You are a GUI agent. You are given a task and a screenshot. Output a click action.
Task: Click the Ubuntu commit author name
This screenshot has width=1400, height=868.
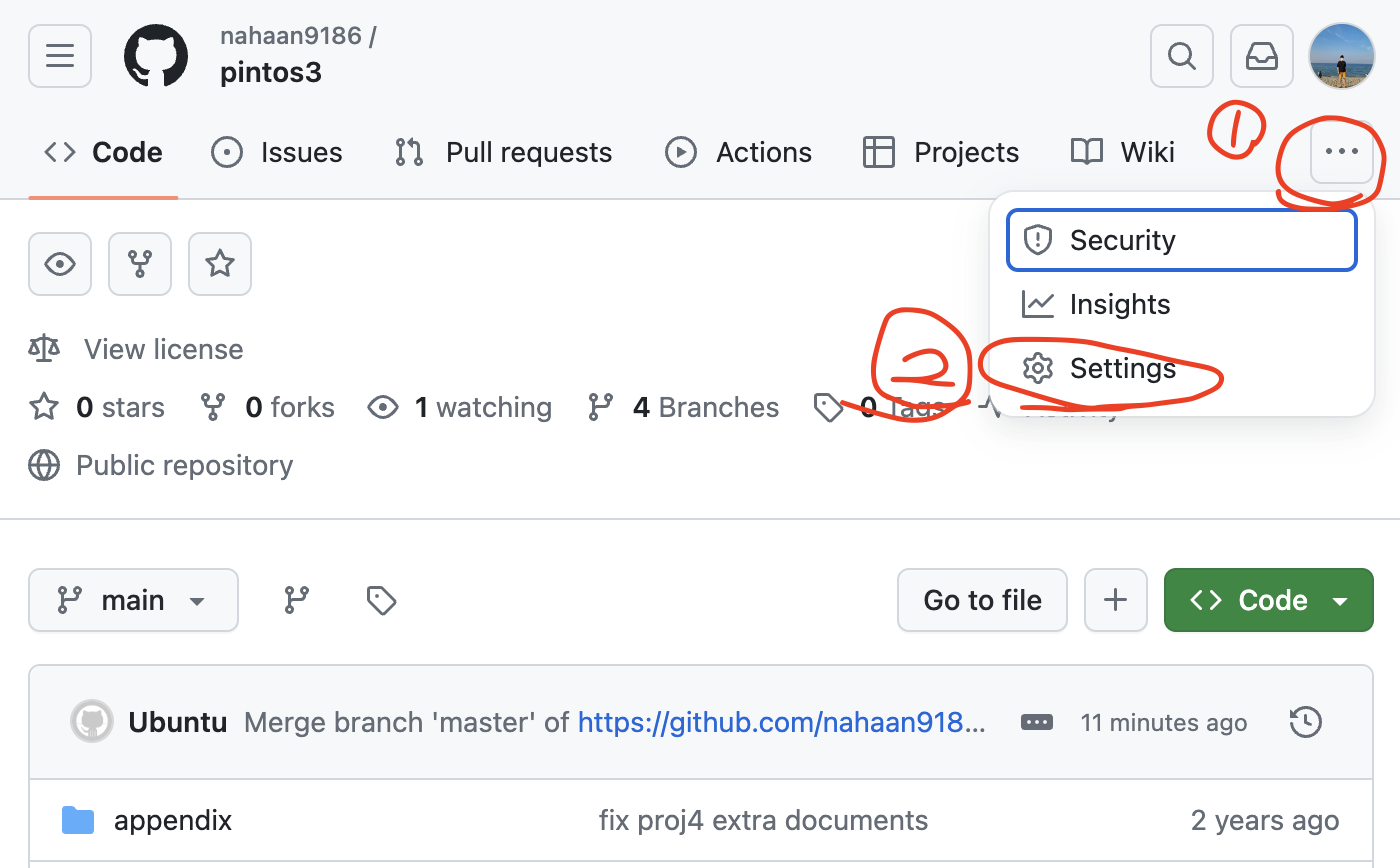coord(178,722)
